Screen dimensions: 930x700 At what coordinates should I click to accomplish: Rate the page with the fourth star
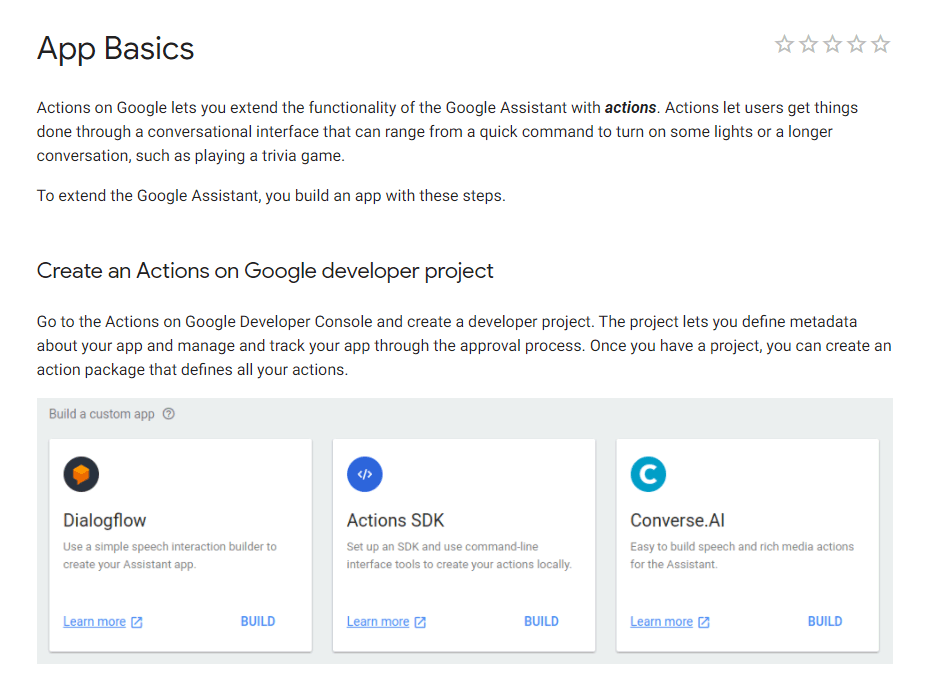pyautogui.click(x=856, y=44)
